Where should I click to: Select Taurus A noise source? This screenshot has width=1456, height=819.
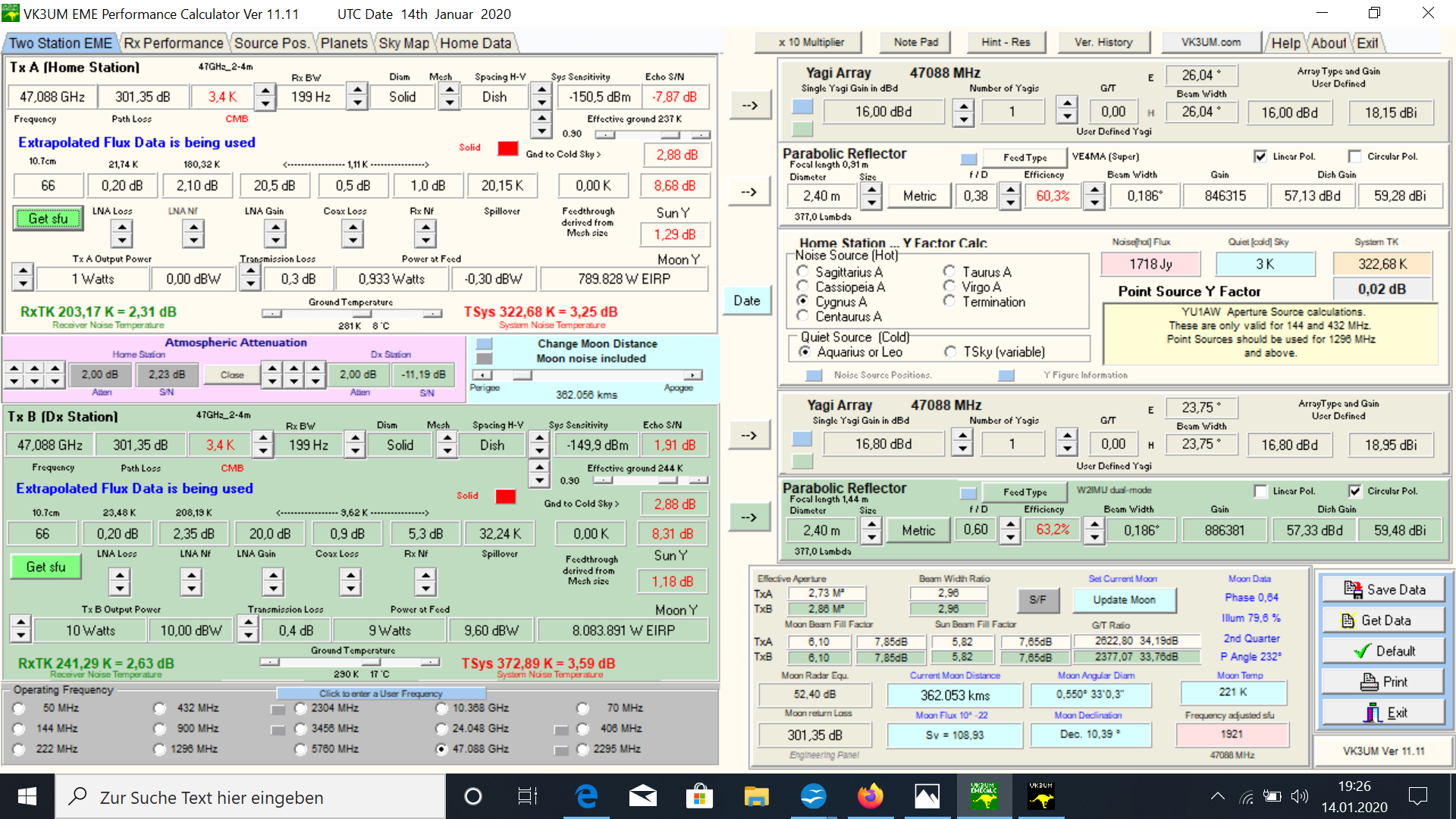(949, 271)
